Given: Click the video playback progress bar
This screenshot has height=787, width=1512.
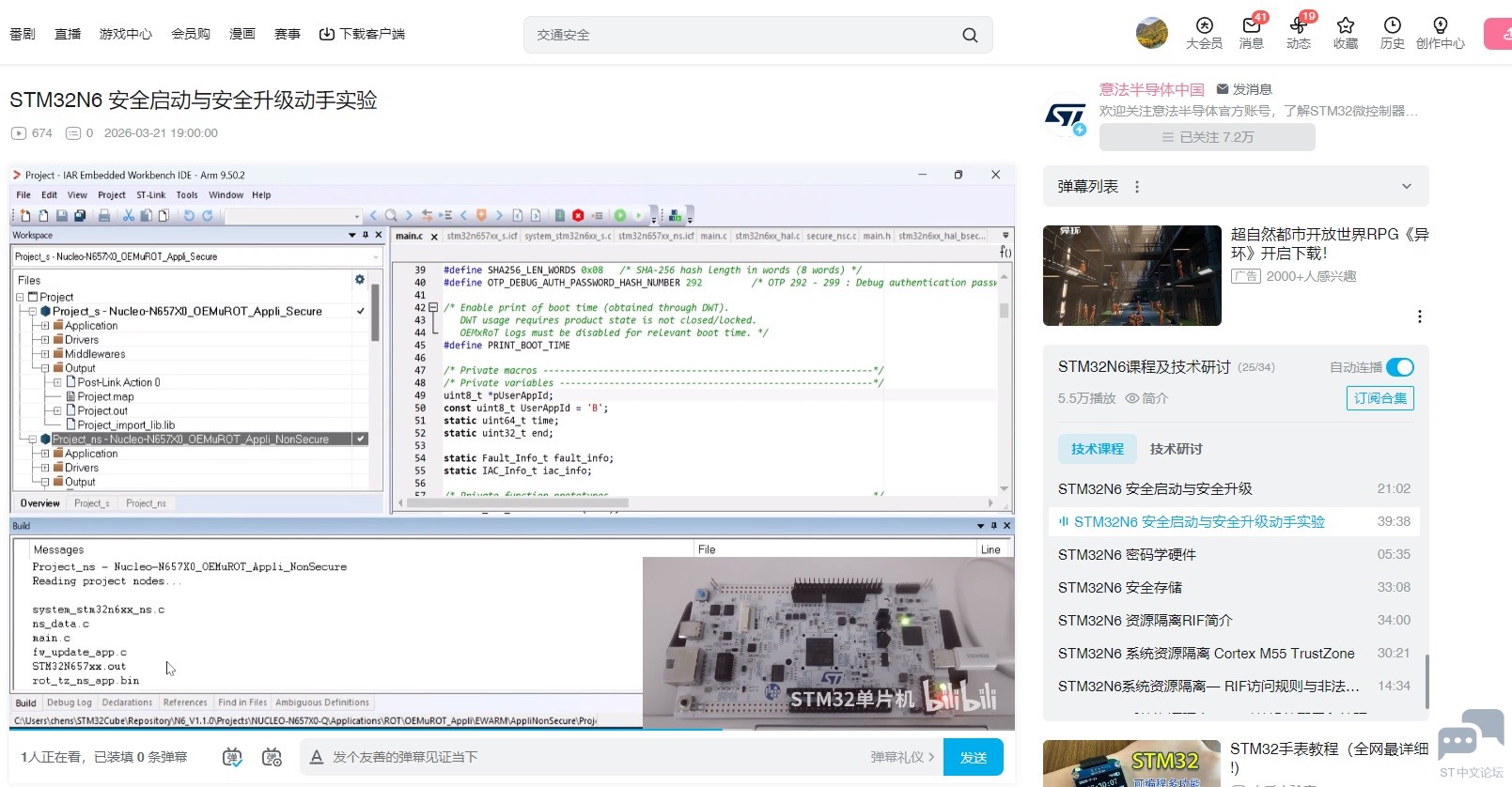Looking at the screenshot, I should click(x=512, y=729).
